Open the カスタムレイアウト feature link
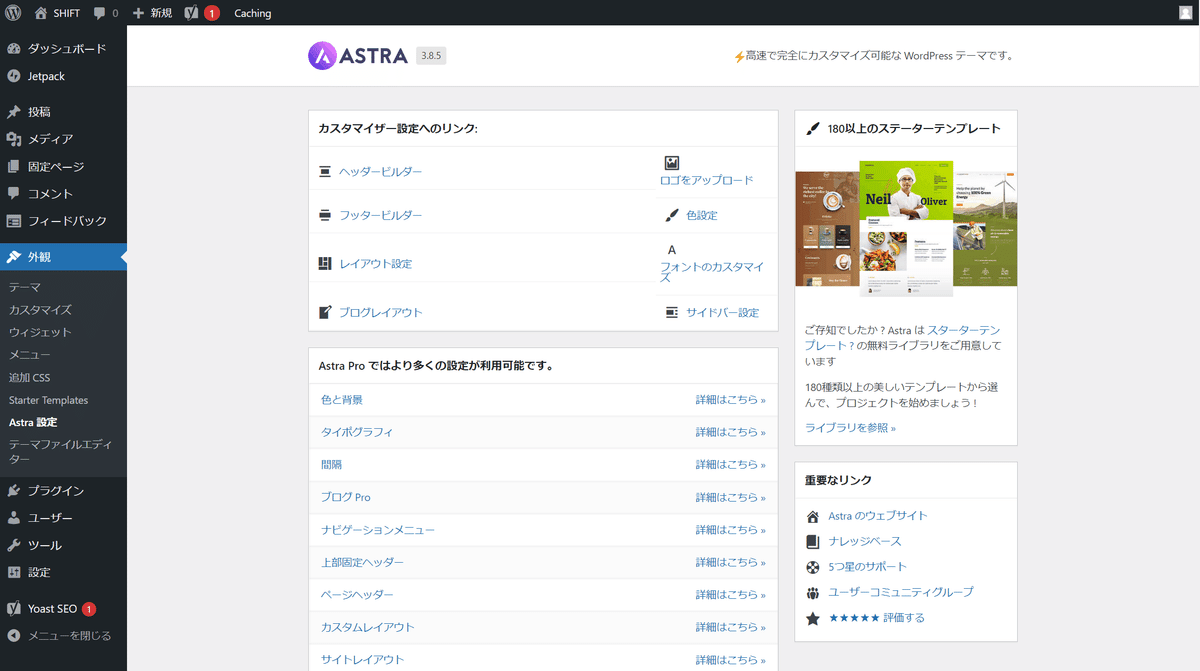The height and width of the screenshot is (671, 1200). pyautogui.click(x=367, y=627)
